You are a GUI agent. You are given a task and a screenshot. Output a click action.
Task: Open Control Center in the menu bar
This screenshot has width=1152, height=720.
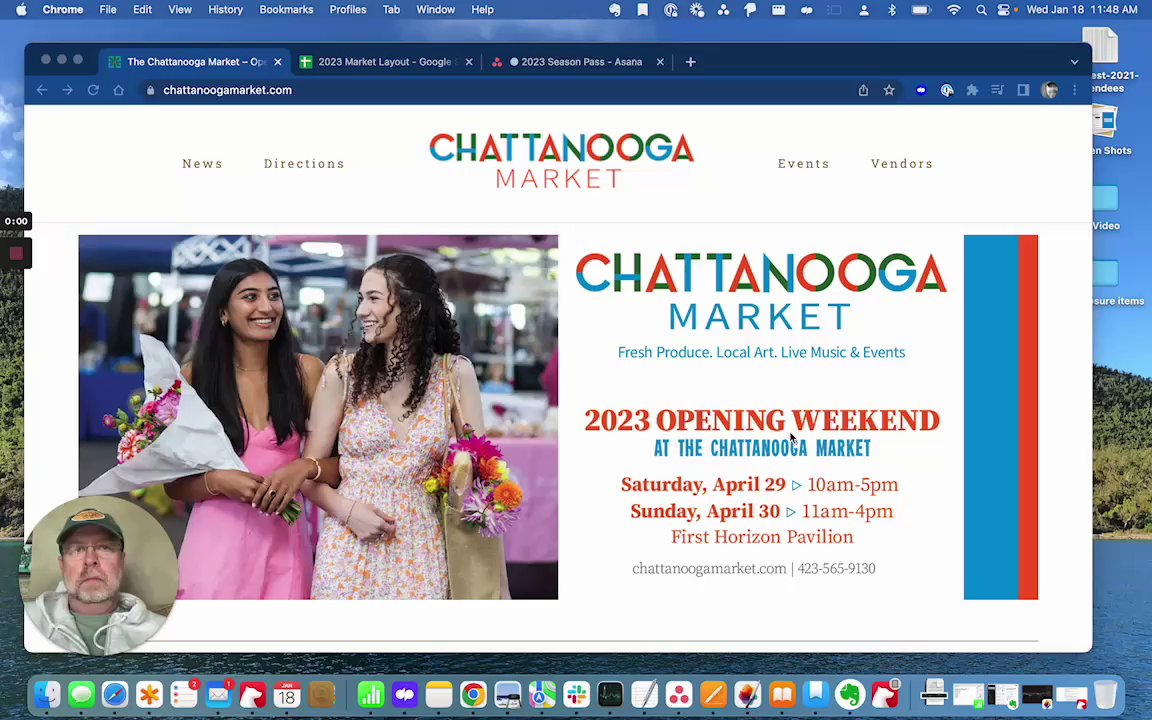(x=1004, y=10)
